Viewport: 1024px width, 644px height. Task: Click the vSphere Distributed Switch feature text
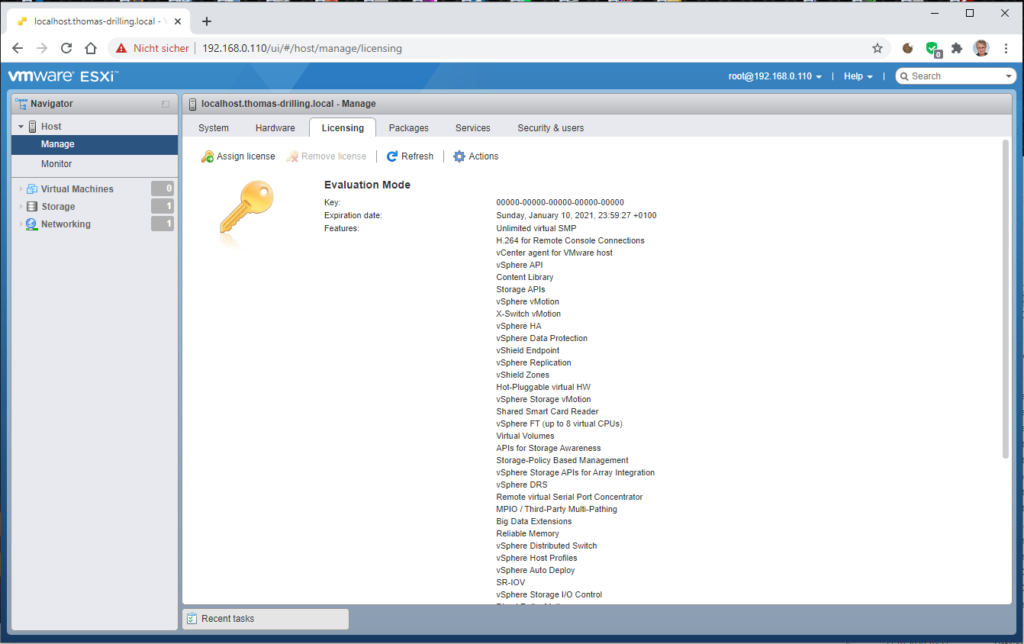click(x=547, y=546)
